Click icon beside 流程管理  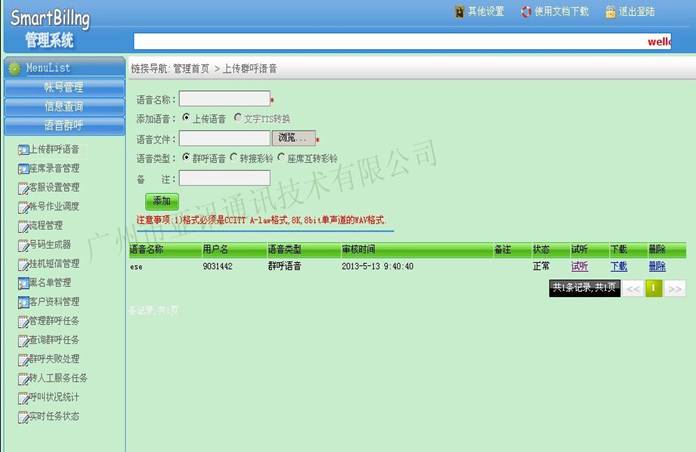[x=23, y=226]
